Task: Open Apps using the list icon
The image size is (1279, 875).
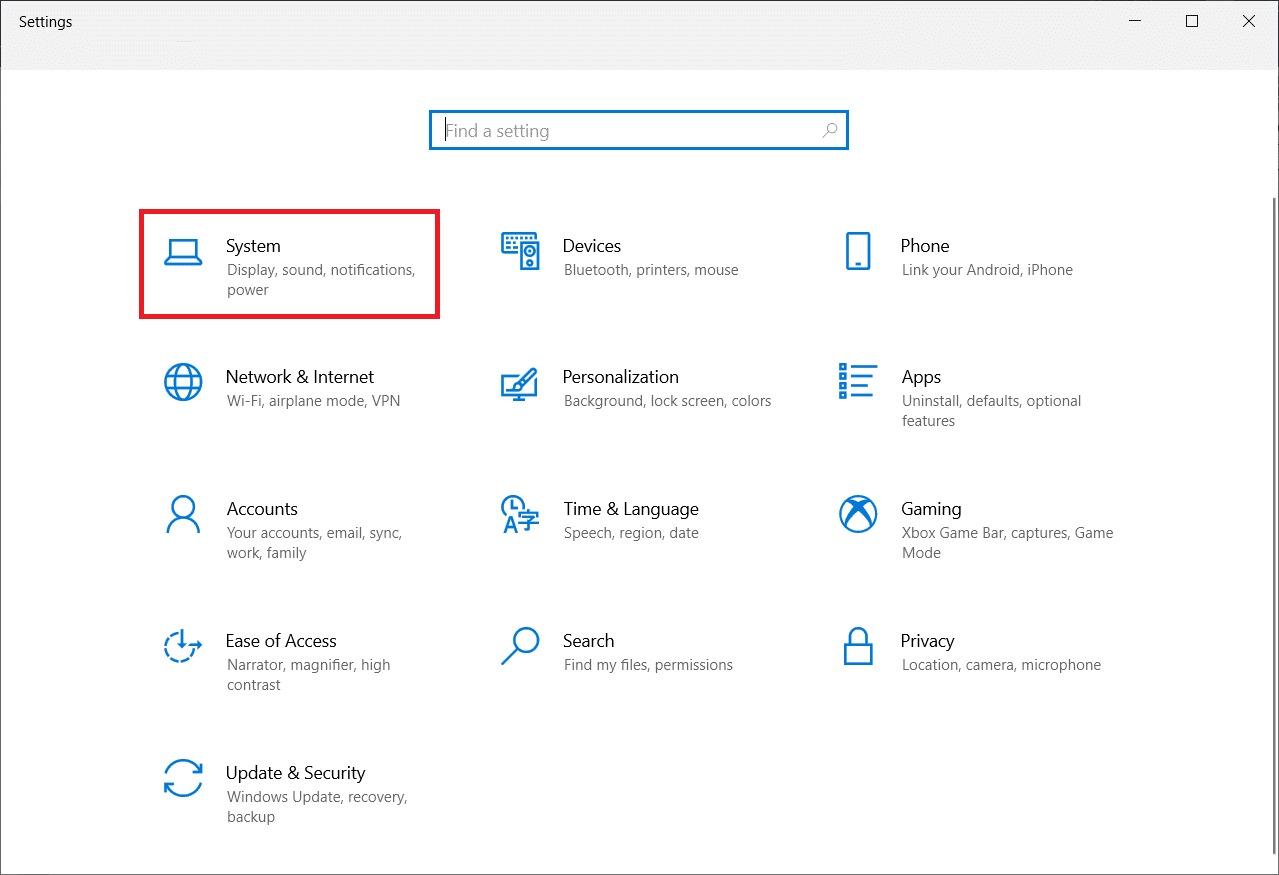Action: click(858, 381)
